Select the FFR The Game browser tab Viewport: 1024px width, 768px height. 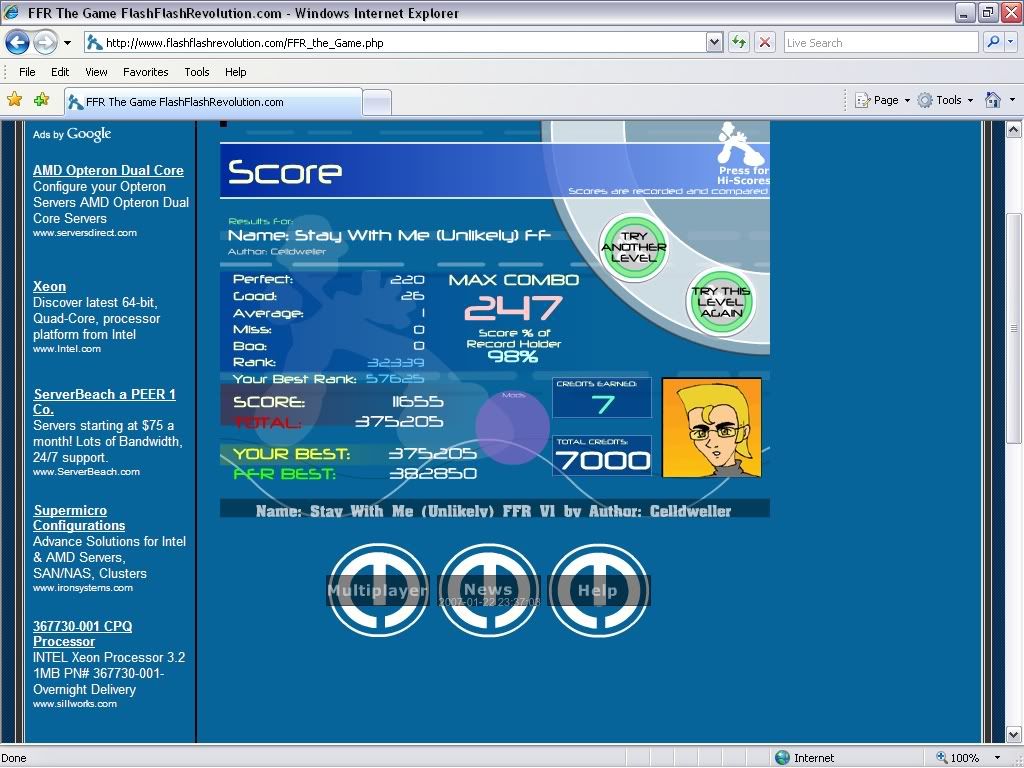(x=212, y=102)
